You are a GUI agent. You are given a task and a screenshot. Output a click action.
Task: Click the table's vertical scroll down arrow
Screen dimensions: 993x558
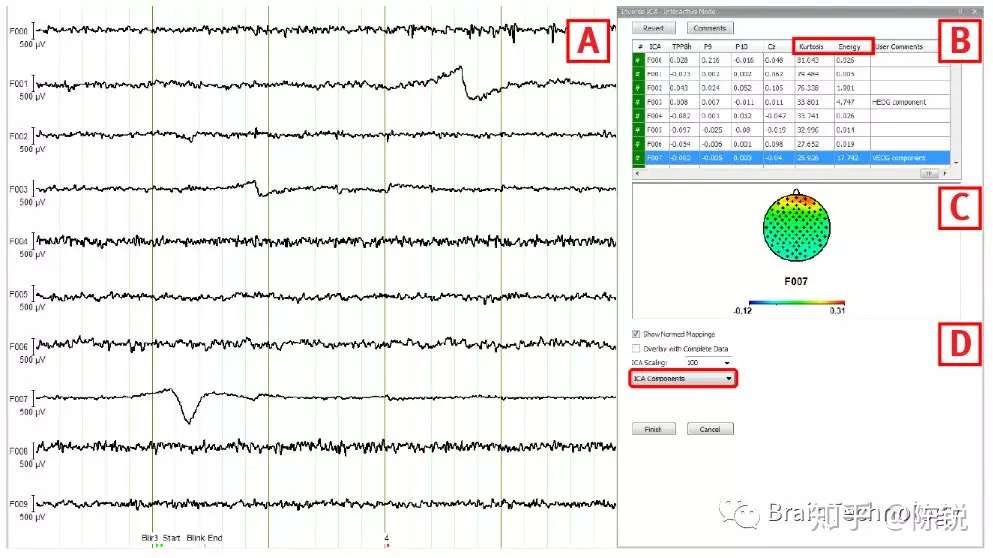(956, 163)
